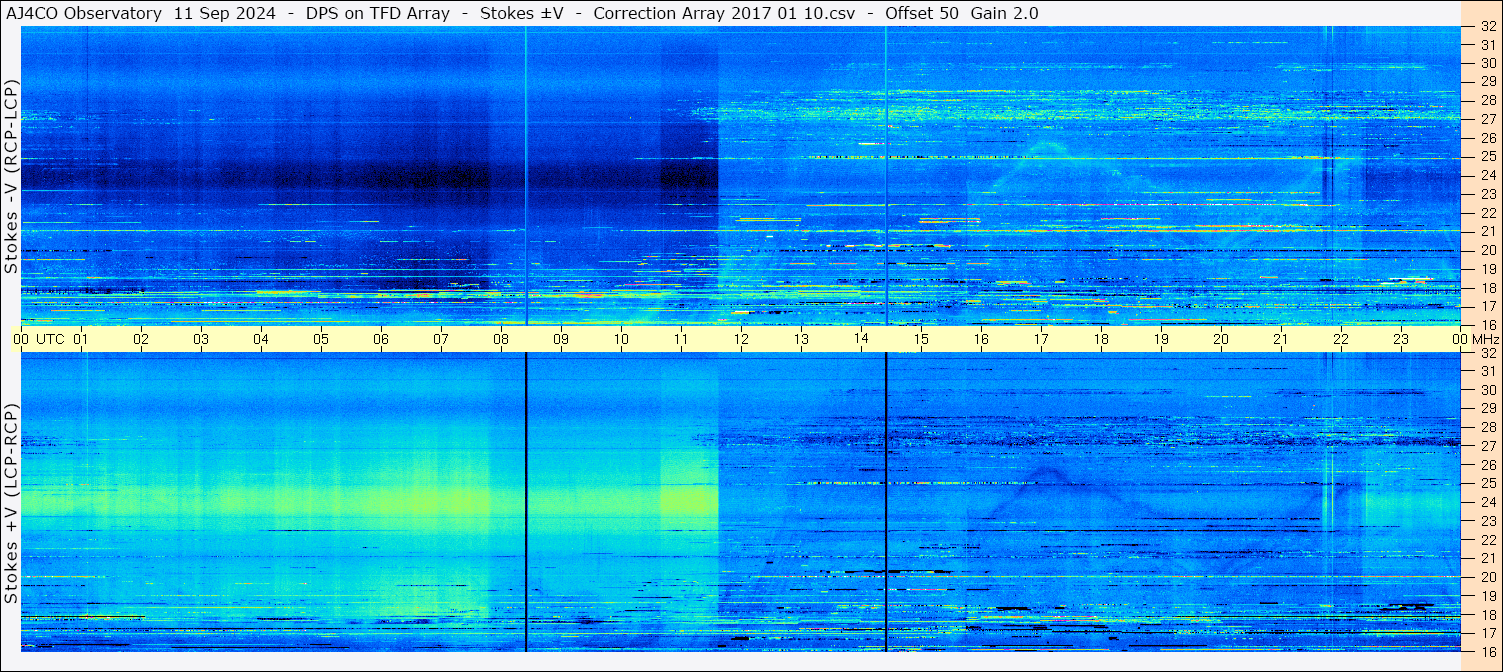Click the 'Stokes +V (LCP-RCP)' axis label

pyautogui.click(x=11, y=504)
